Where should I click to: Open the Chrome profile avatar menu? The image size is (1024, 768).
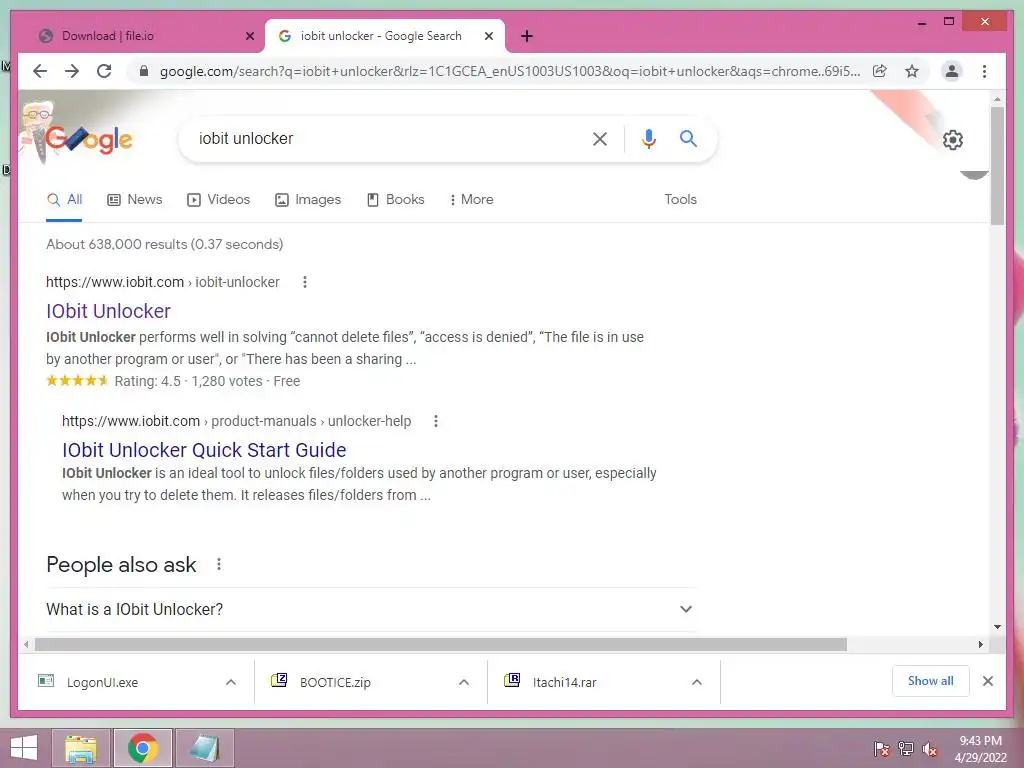(x=952, y=71)
